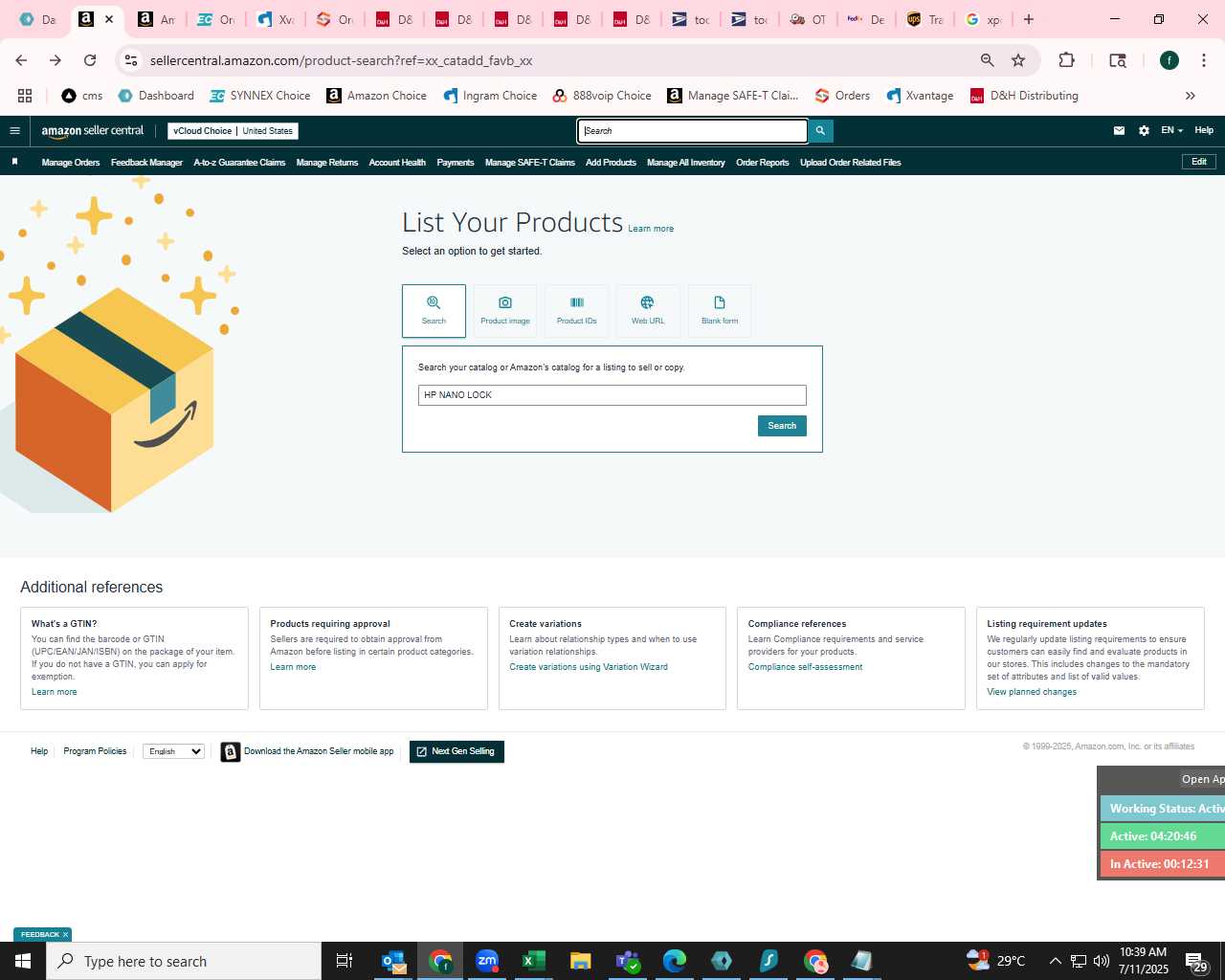Open Account Health
The width and height of the screenshot is (1225, 980).
point(397,163)
